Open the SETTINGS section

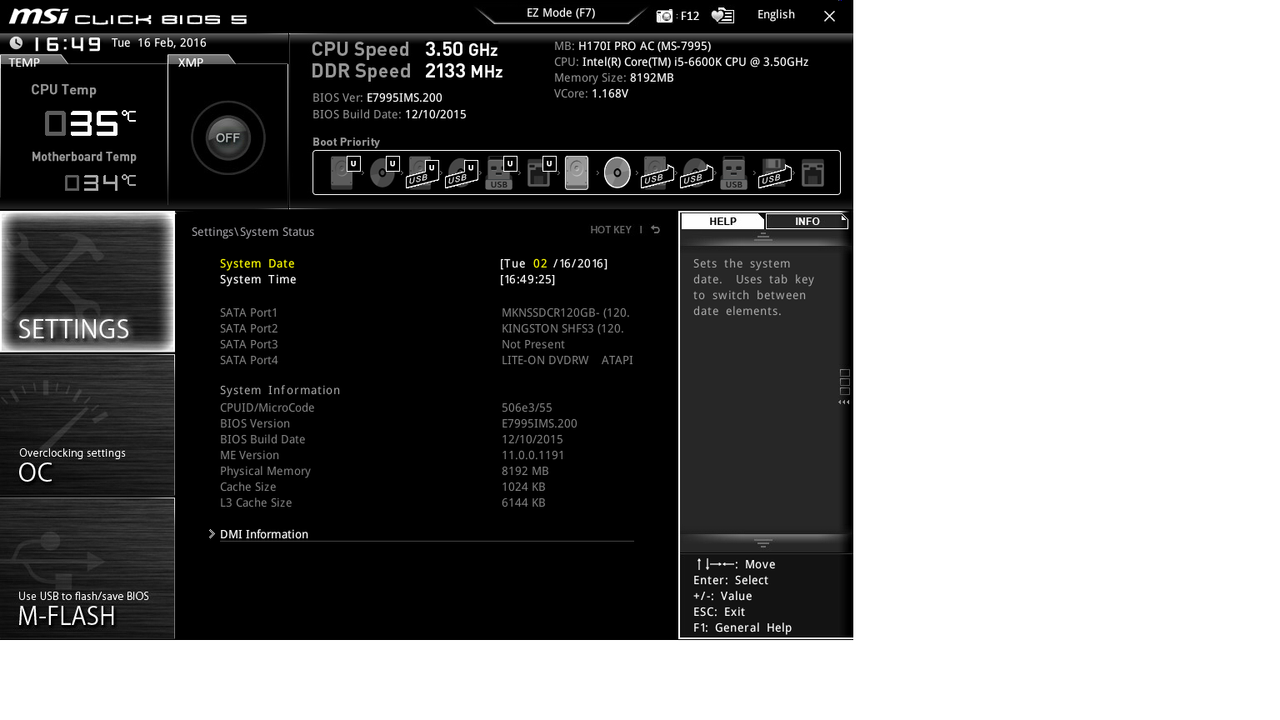tap(88, 281)
